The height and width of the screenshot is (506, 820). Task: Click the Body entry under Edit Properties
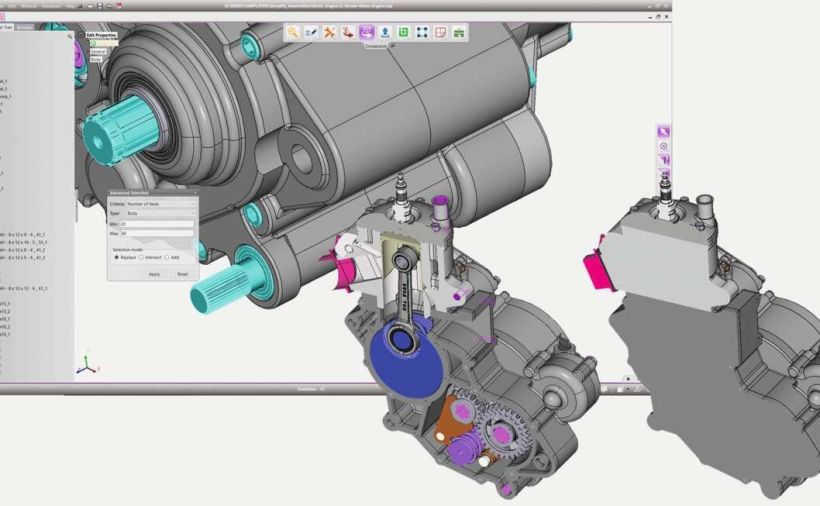tap(96, 59)
